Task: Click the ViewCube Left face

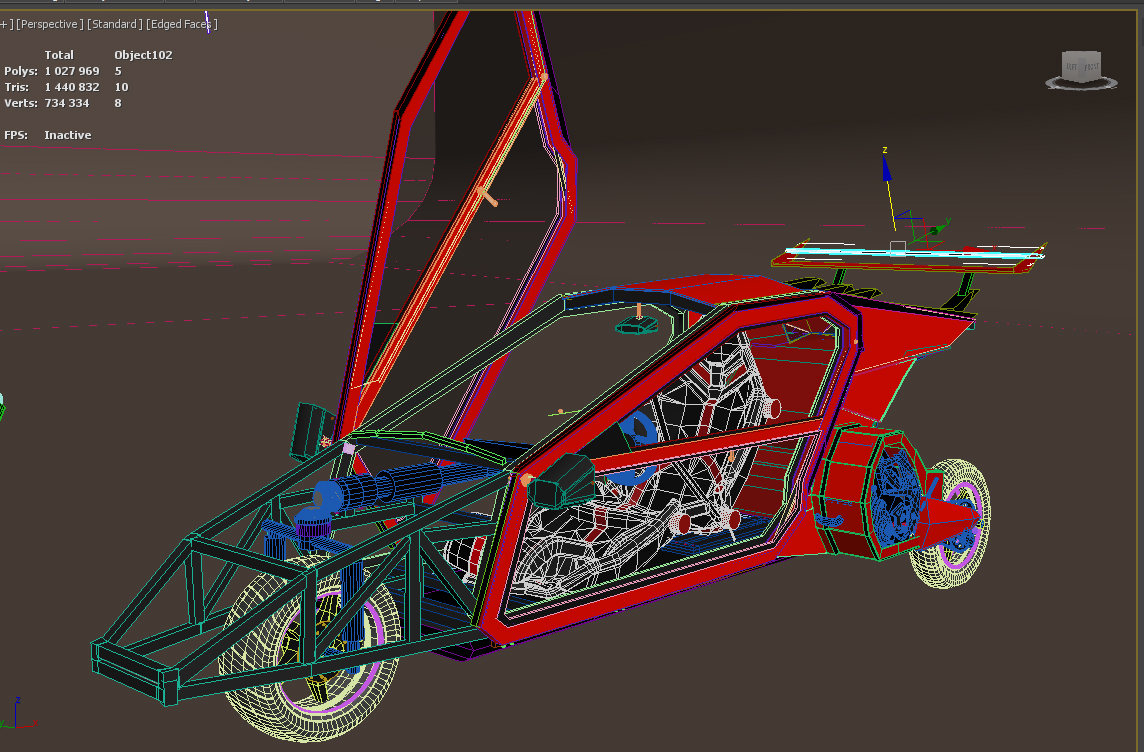Action: click(x=1071, y=67)
